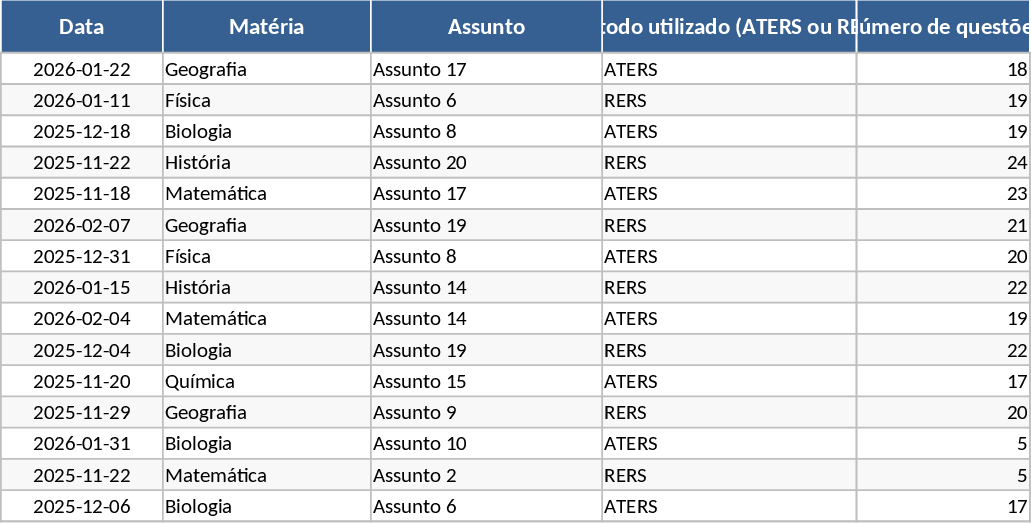Viewport: 1031px width, 523px height.
Task: Select the método utilizado column header
Action: point(729,27)
